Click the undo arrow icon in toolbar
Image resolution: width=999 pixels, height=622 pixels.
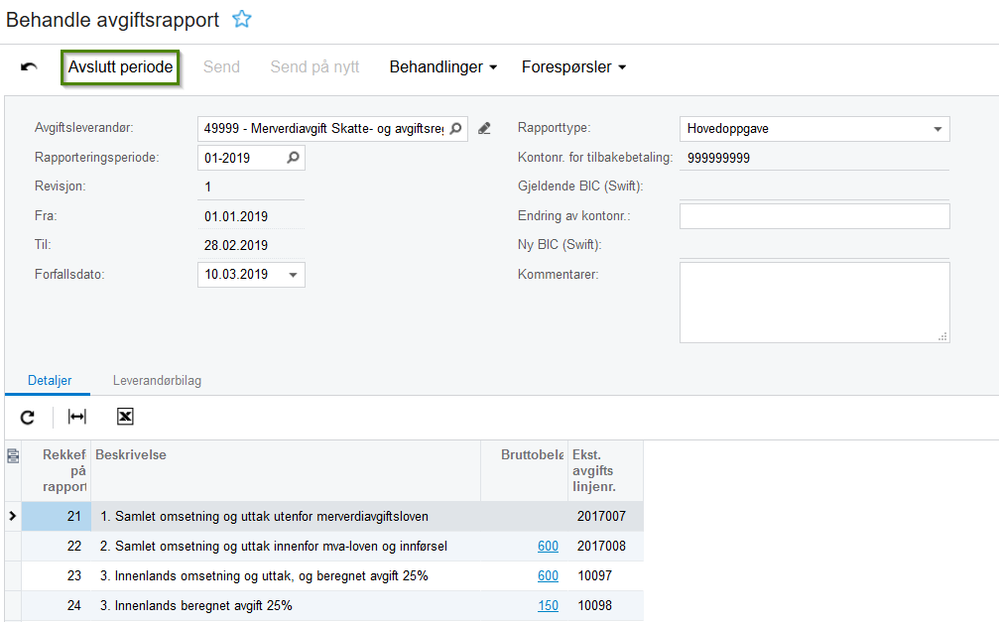click(x=29, y=67)
